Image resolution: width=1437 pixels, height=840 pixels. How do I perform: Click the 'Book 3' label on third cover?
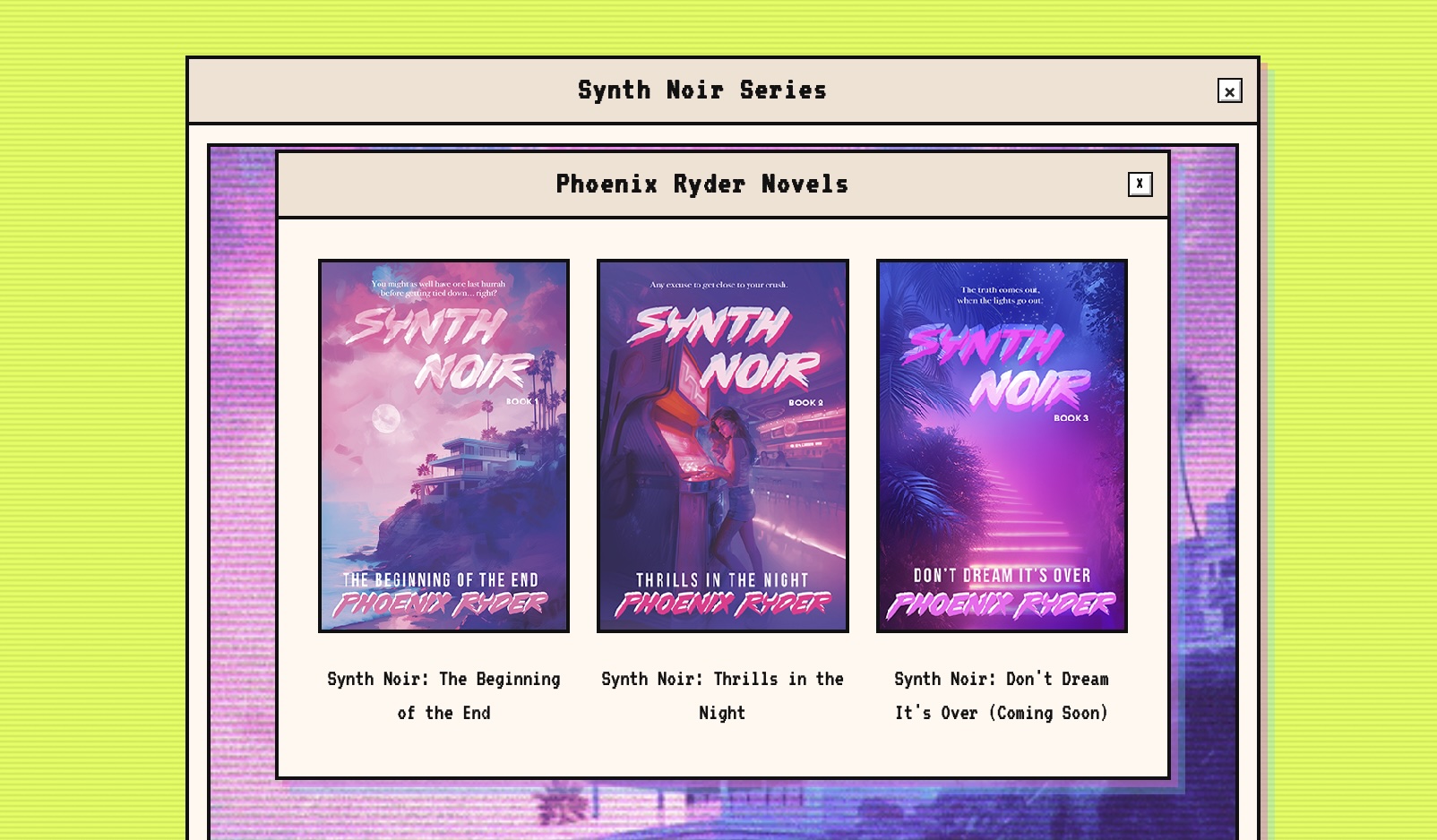coord(1071,418)
